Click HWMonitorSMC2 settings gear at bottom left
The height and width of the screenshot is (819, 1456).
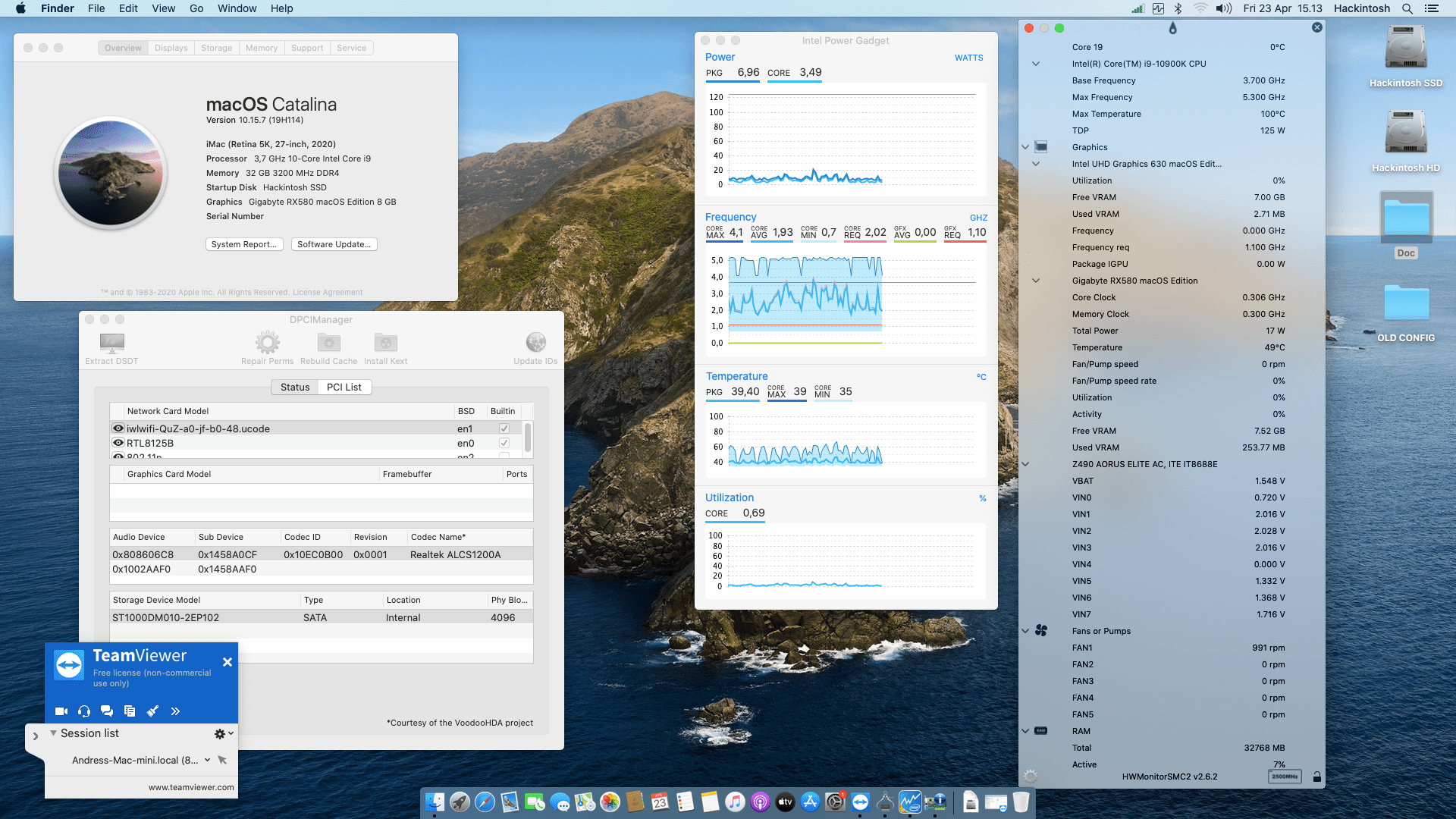(x=1030, y=777)
